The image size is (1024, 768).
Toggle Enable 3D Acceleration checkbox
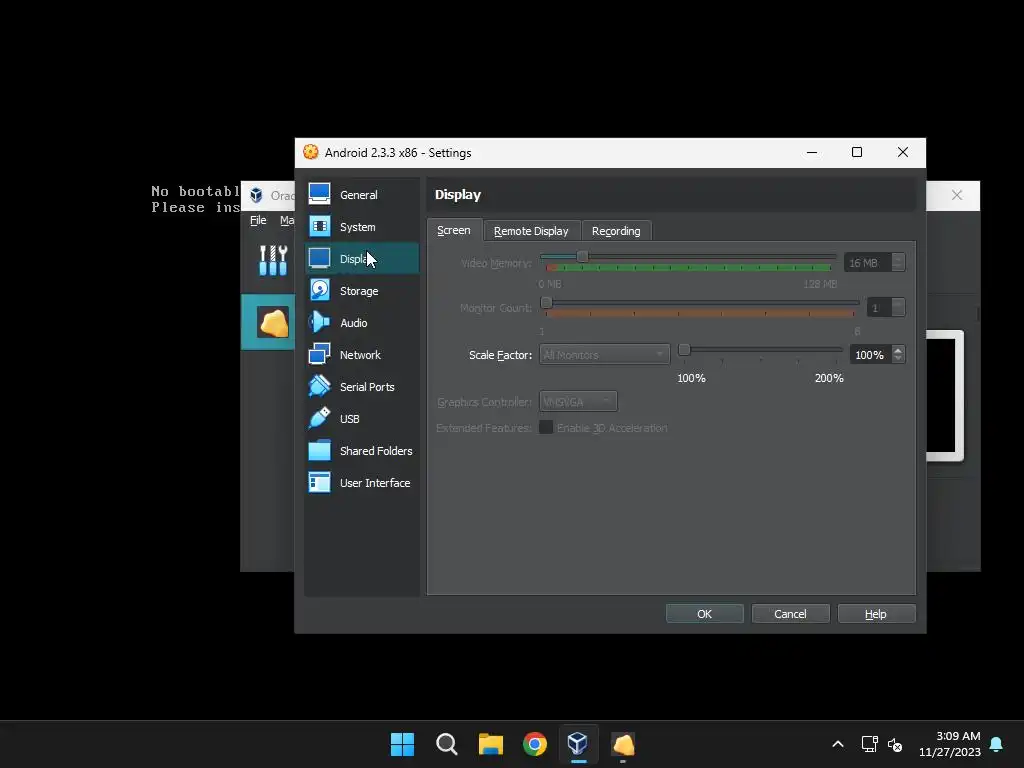click(x=546, y=427)
